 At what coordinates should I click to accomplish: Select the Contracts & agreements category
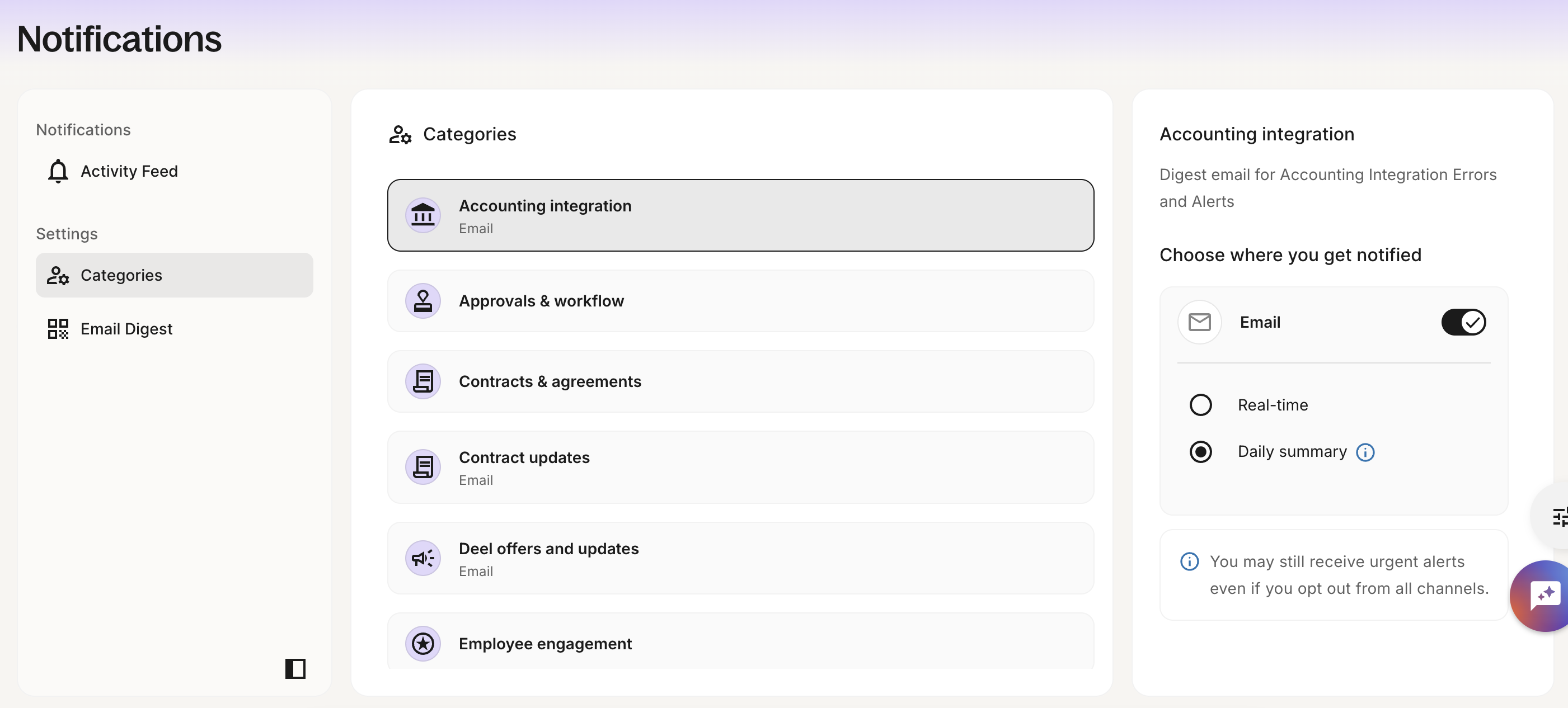click(740, 381)
